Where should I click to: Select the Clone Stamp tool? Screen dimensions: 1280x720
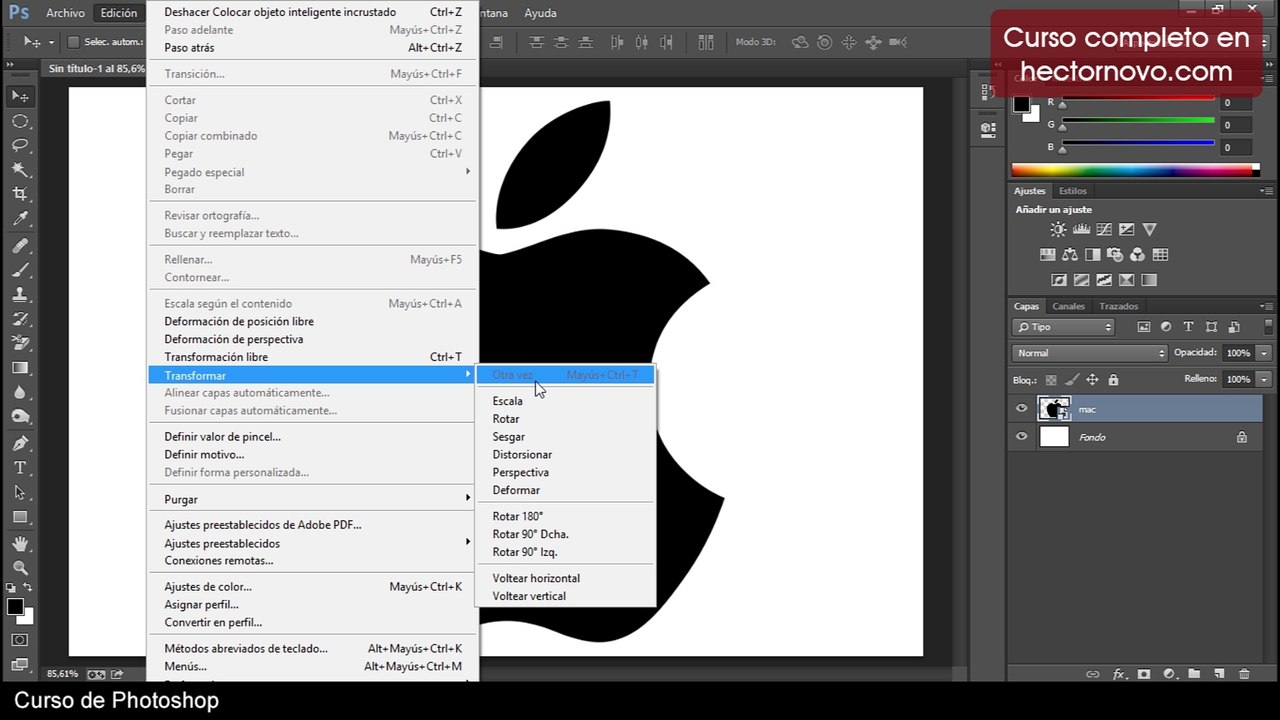(x=20, y=295)
